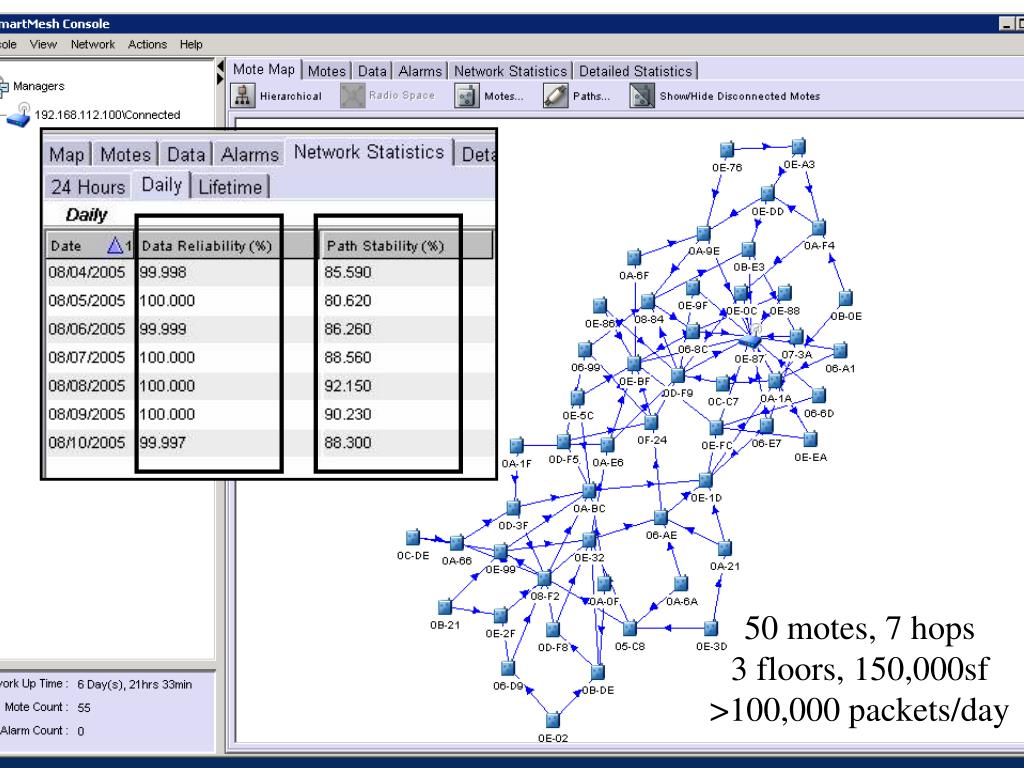Select mote 0E-EA on the map

point(810,439)
